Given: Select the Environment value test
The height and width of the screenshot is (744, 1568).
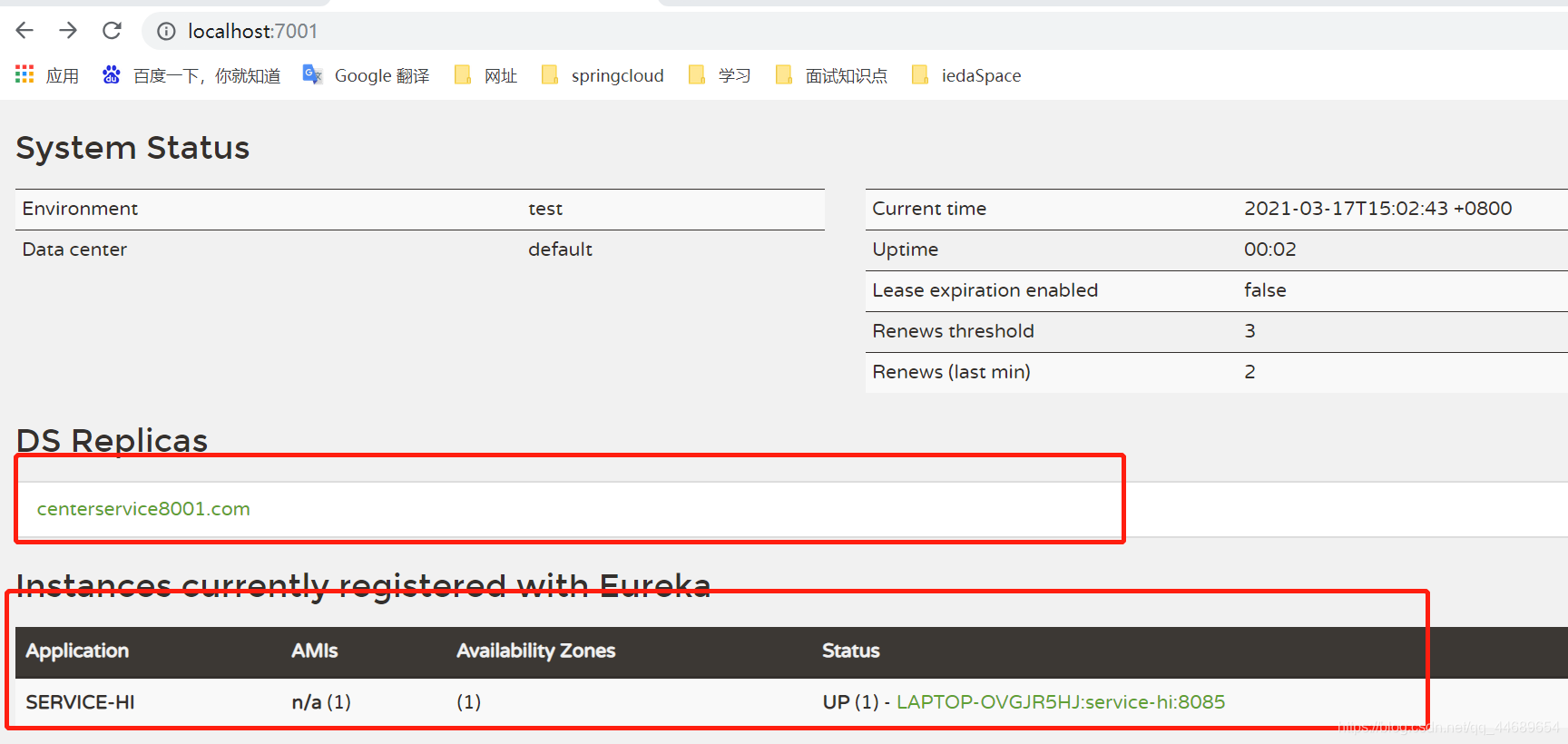Looking at the screenshot, I should pyautogui.click(x=545, y=209).
